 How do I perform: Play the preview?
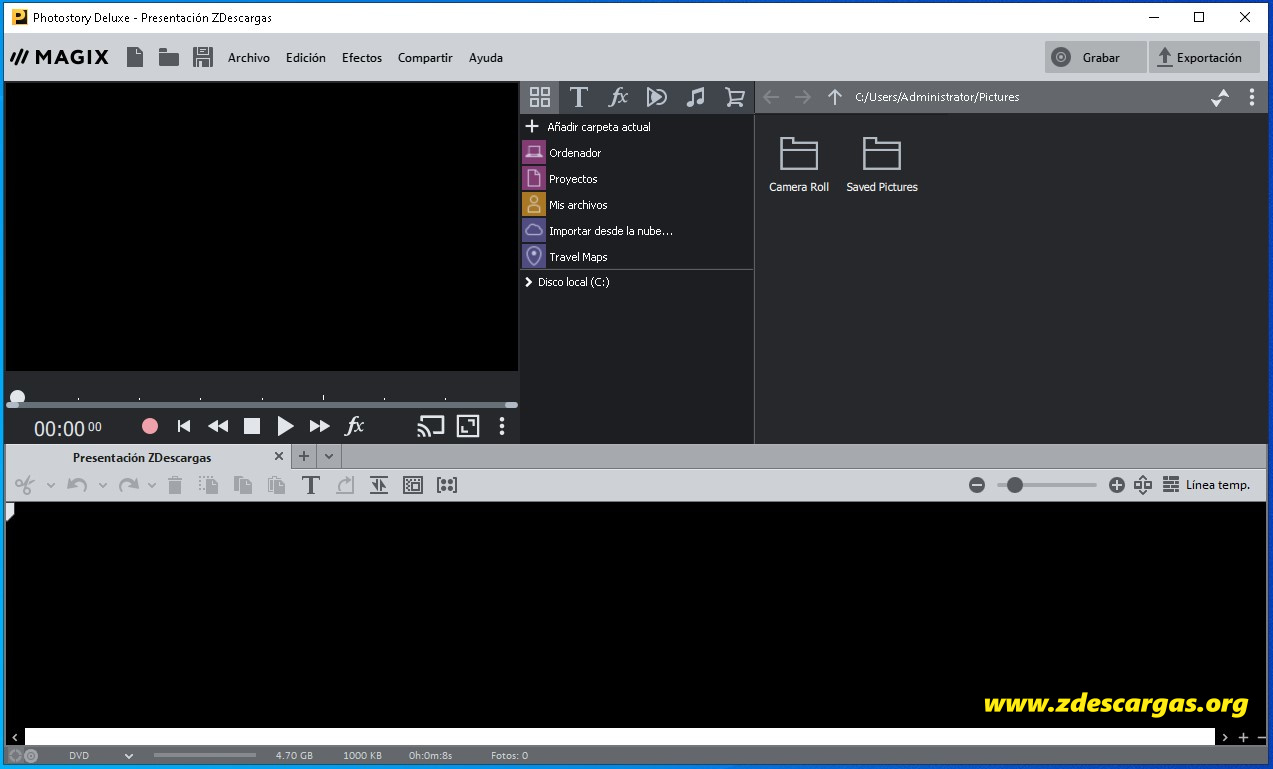pos(285,426)
